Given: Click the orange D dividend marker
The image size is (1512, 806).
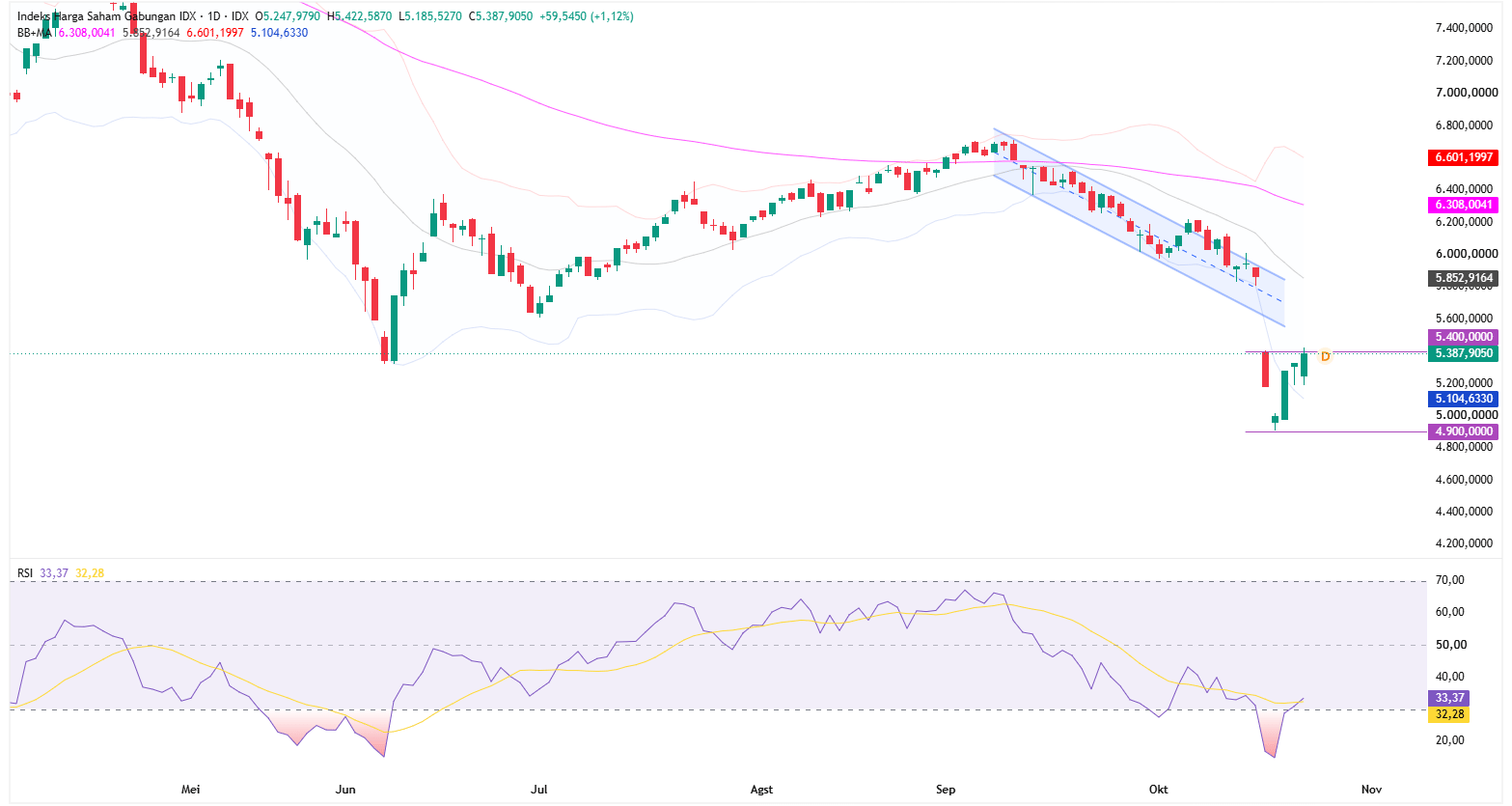Looking at the screenshot, I should pos(1325,356).
